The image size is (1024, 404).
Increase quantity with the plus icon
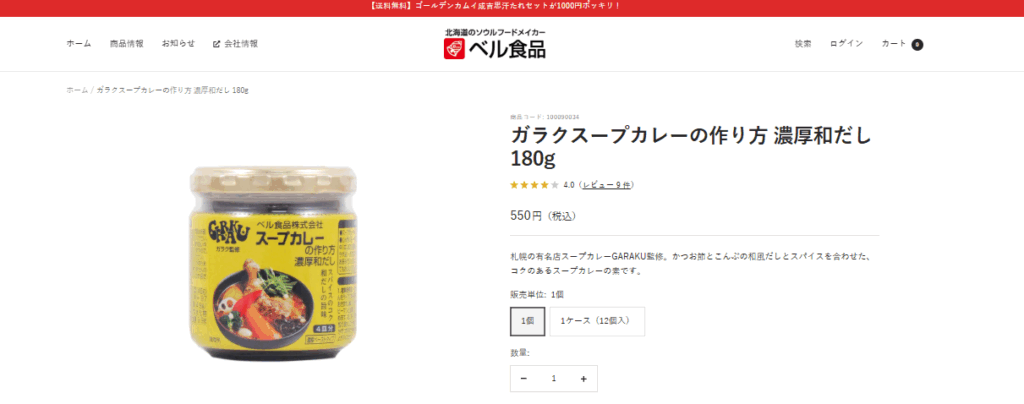[583, 379]
